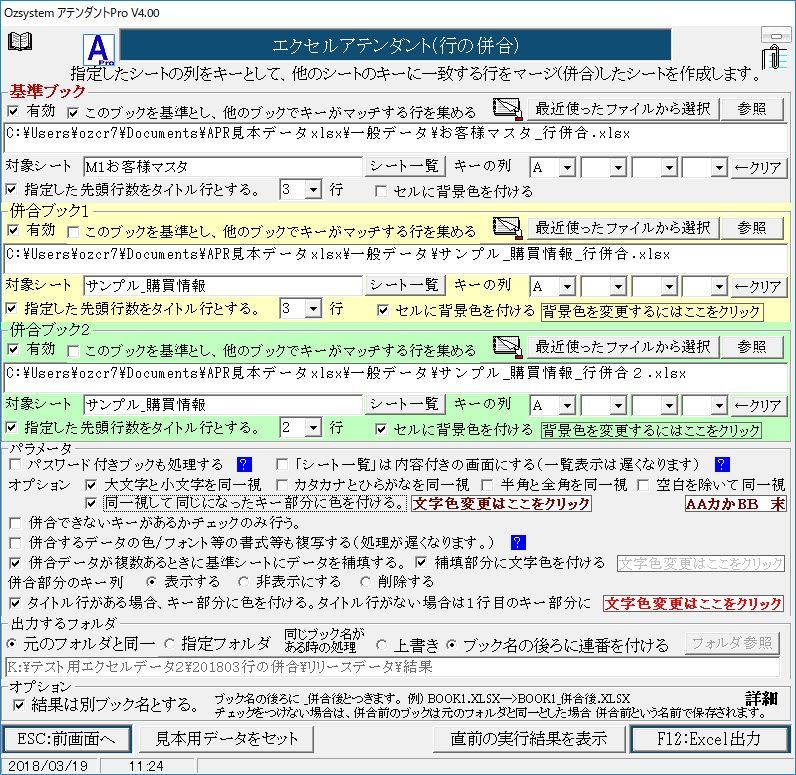Click 見本用データをセット button

tap(226, 738)
